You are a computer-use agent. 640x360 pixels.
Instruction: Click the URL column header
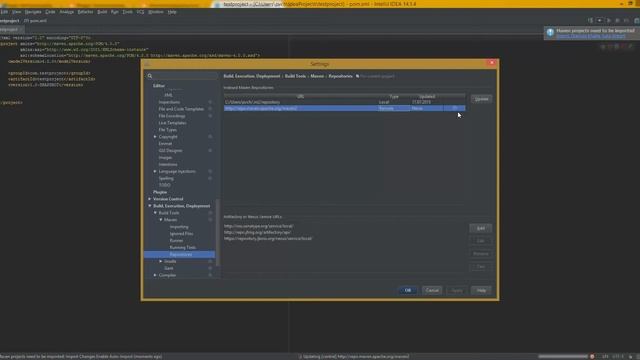tap(300, 96)
